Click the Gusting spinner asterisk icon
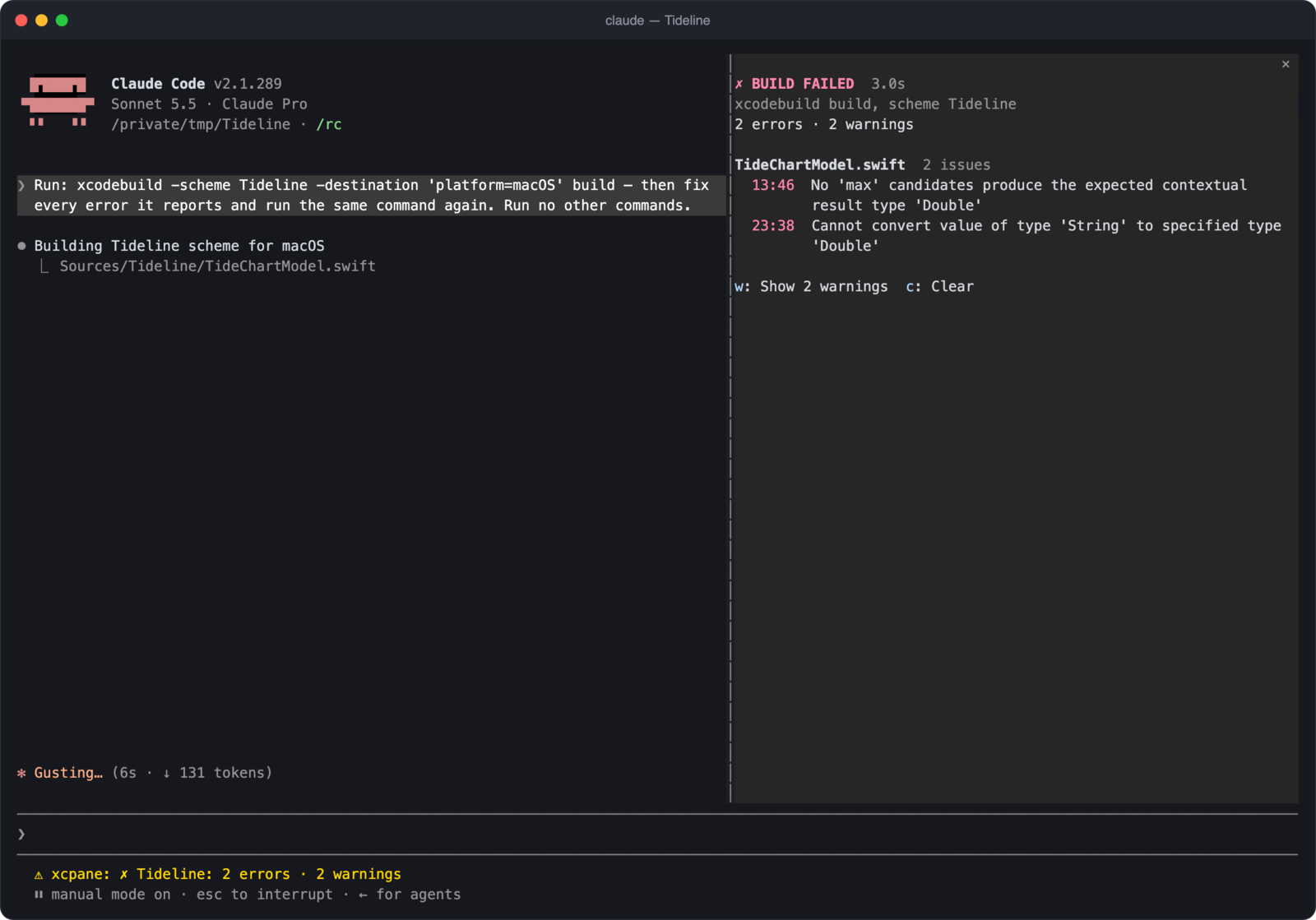 click(x=21, y=773)
